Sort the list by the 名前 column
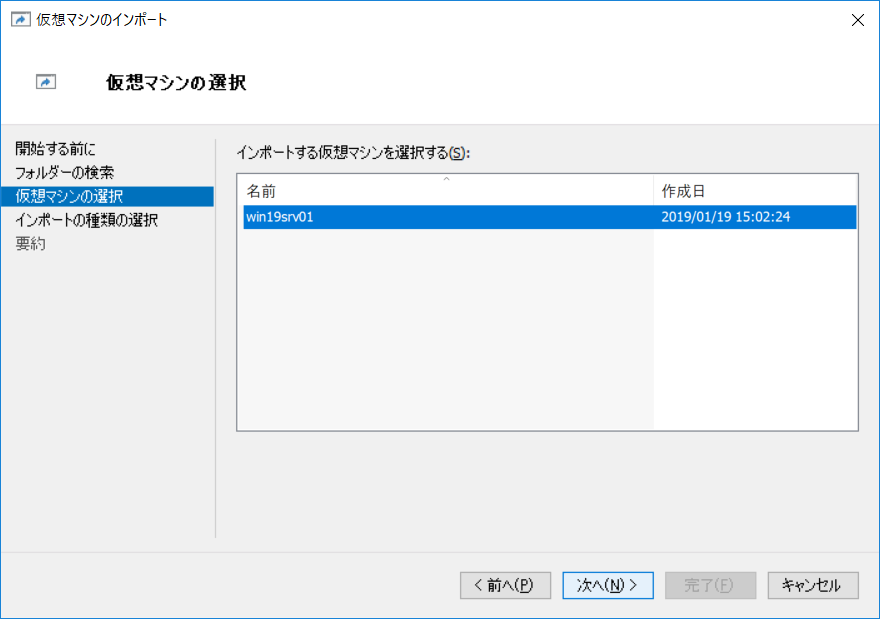The width and height of the screenshot is (880, 619). [300, 189]
